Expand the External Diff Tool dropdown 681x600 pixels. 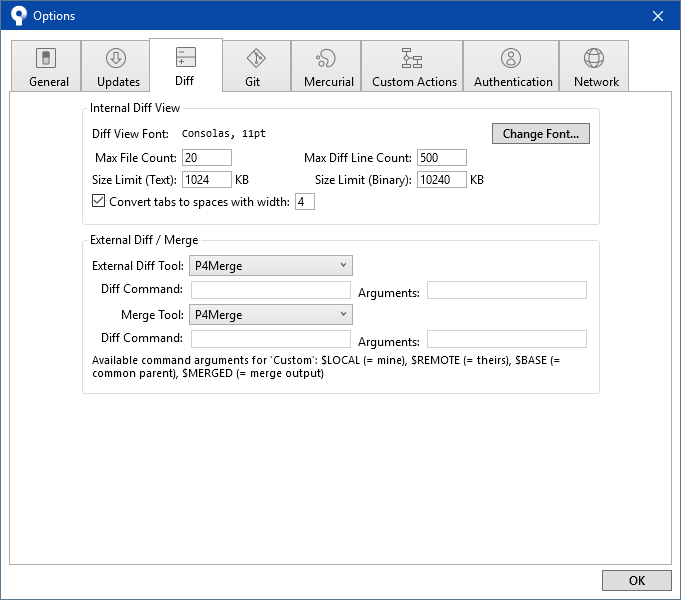[x=271, y=266]
